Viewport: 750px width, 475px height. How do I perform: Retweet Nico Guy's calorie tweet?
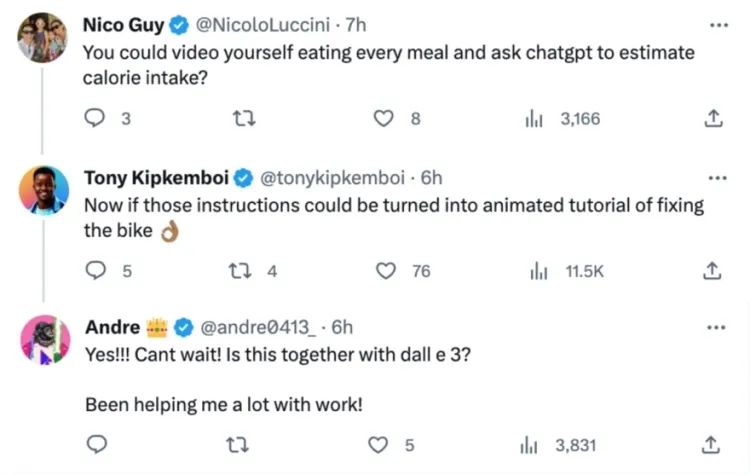pos(242,119)
